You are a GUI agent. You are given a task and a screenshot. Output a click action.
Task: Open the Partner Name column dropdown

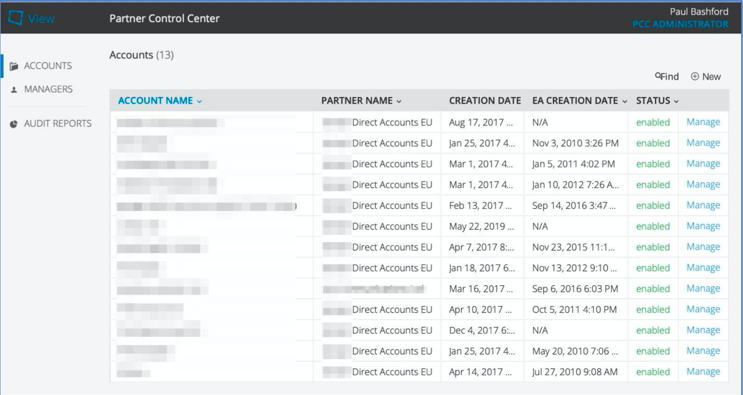pyautogui.click(x=399, y=101)
